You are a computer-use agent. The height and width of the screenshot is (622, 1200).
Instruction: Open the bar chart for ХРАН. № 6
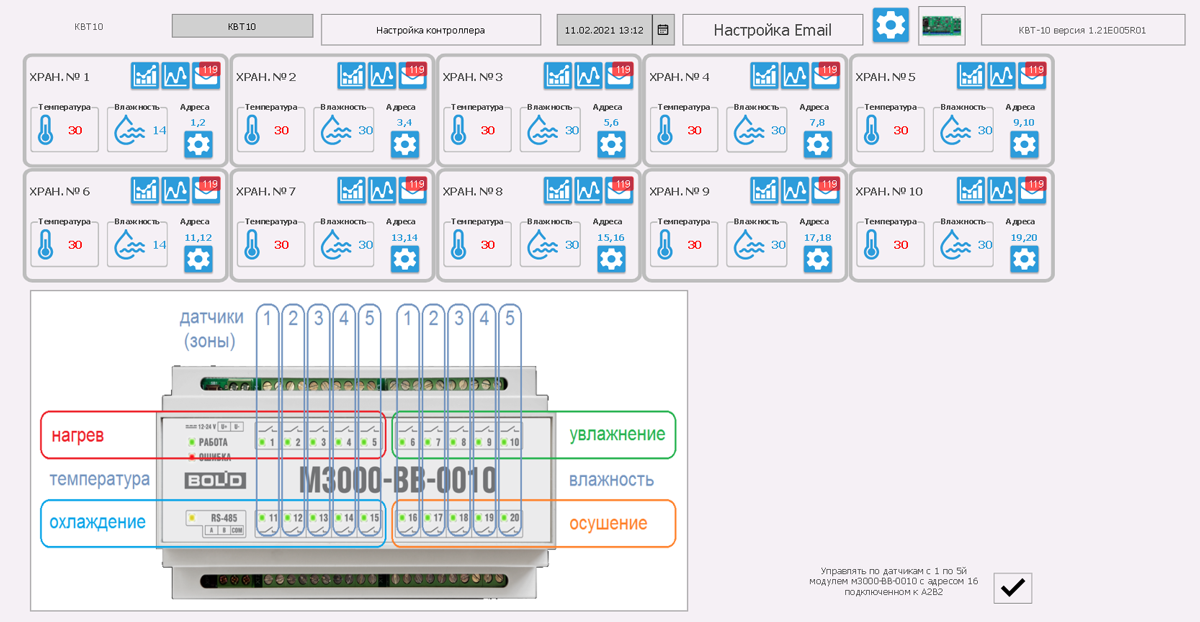point(145,189)
